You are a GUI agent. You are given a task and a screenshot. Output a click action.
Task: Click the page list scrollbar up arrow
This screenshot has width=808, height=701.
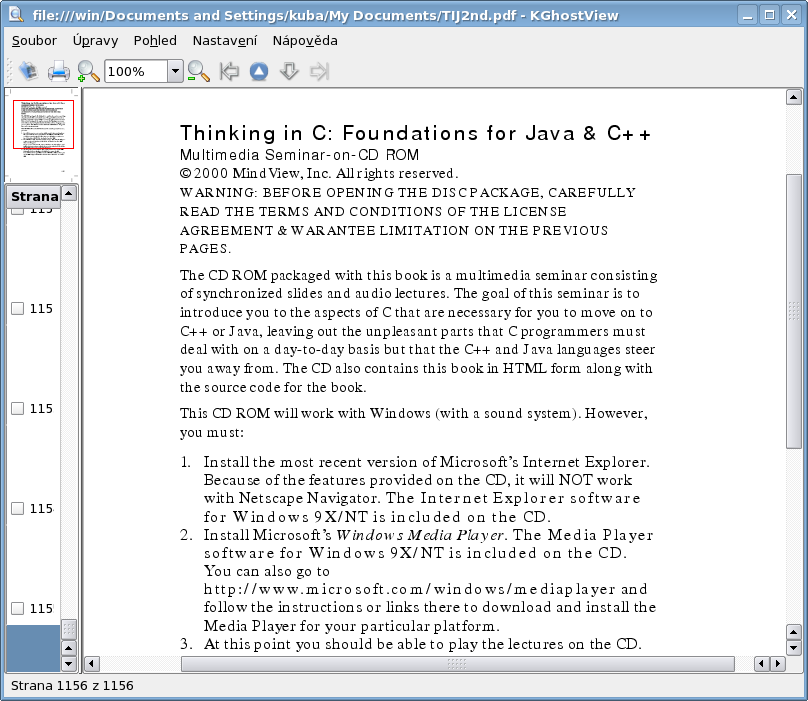click(69, 193)
